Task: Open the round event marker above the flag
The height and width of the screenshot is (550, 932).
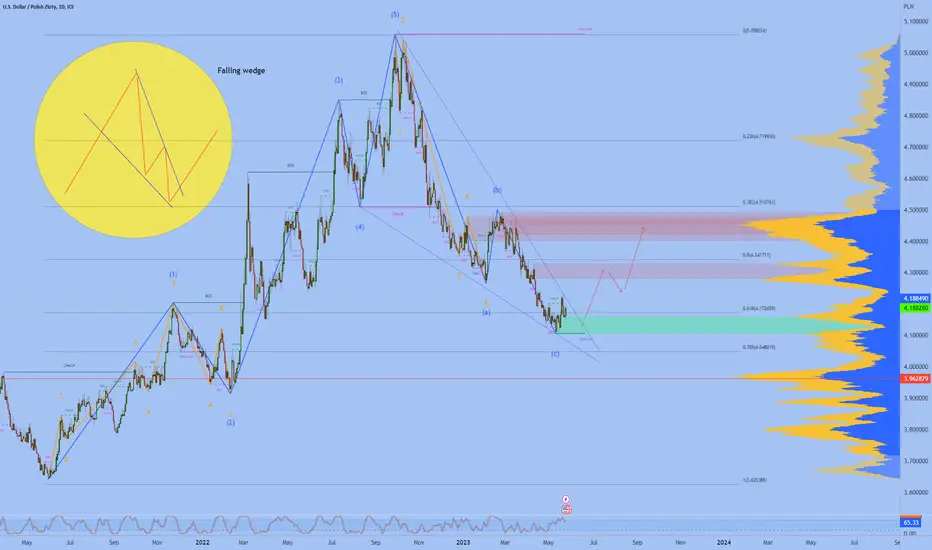Action: click(x=566, y=499)
